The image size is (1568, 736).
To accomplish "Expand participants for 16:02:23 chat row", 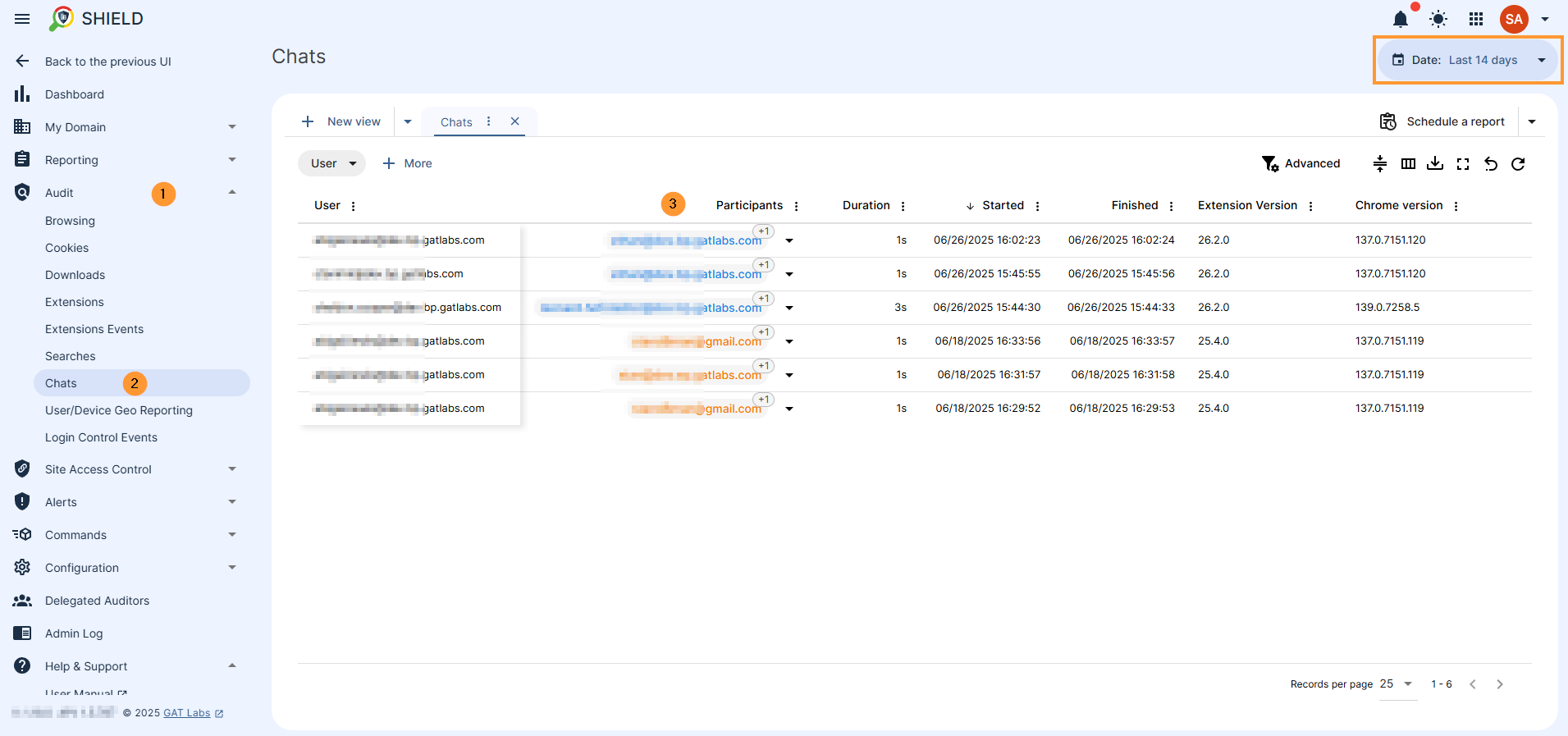I will (789, 240).
